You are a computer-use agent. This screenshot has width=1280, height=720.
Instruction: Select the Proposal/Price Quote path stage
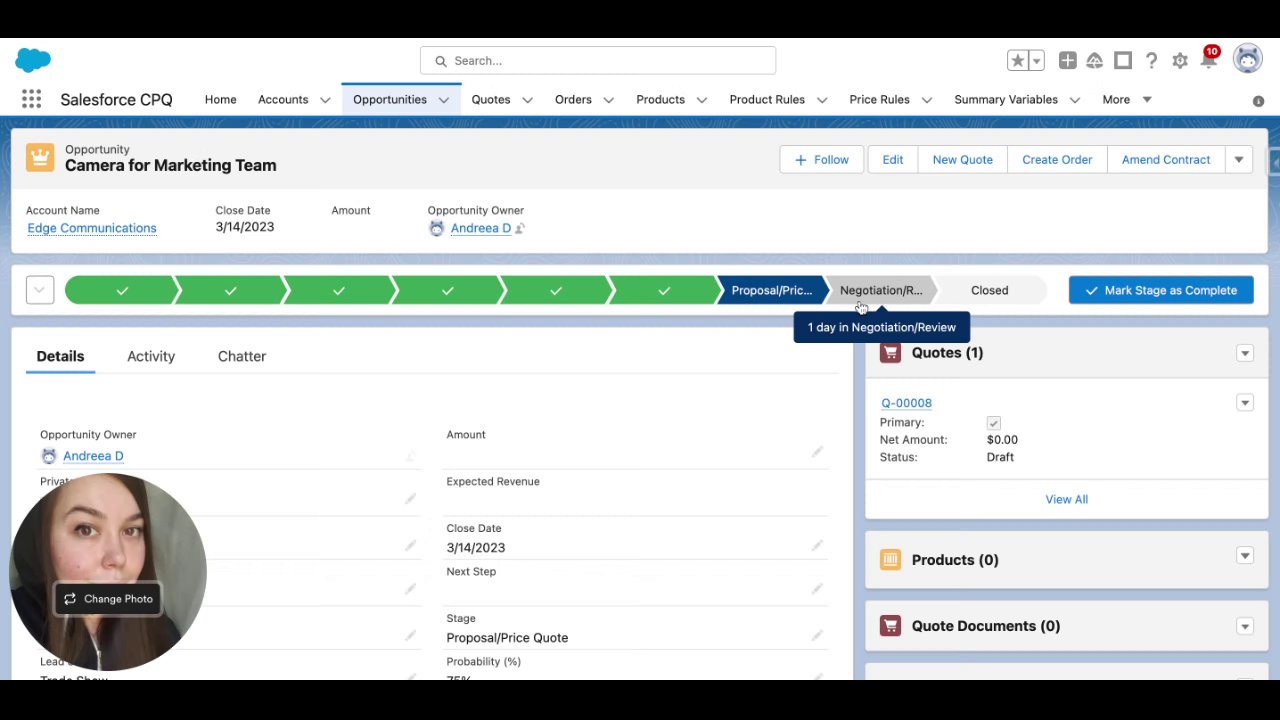click(771, 290)
